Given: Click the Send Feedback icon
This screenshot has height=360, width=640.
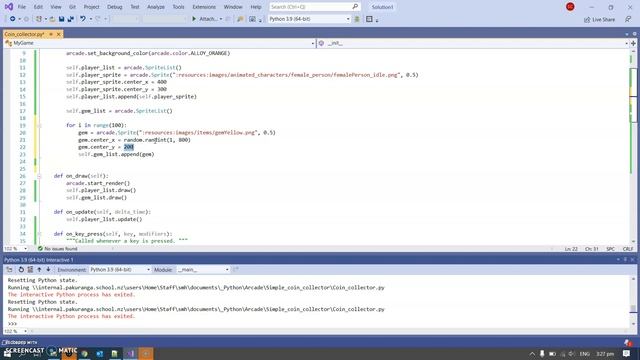Looking at the screenshot, I should pos(628,19).
